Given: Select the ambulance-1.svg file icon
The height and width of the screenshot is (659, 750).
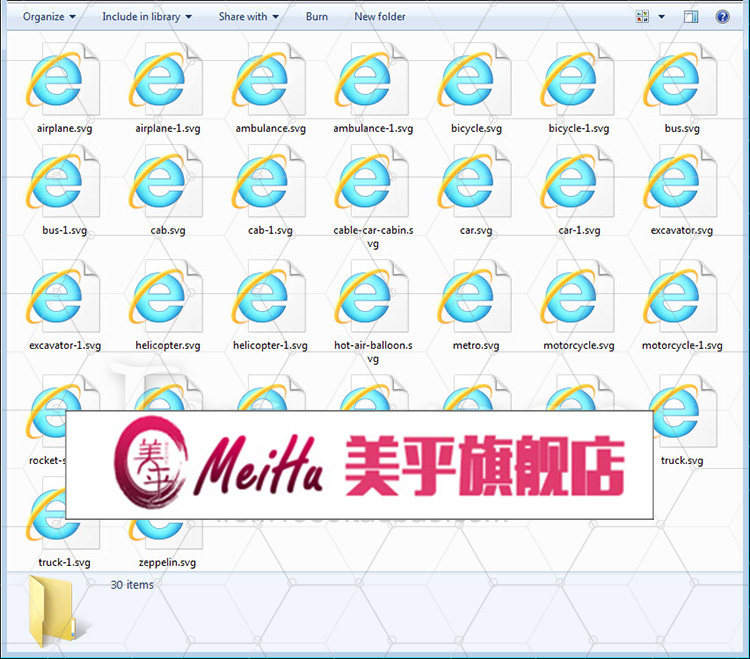Looking at the screenshot, I should 372,79.
